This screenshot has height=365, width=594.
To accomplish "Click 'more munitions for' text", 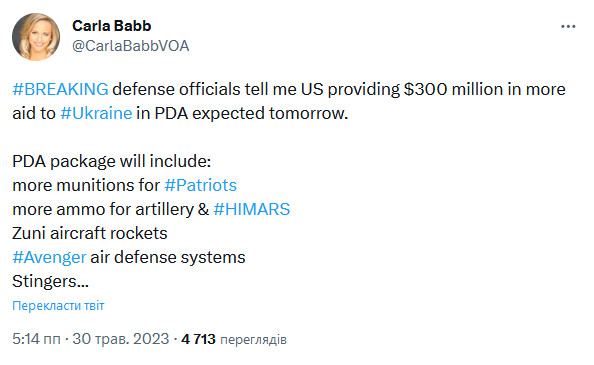I will [86, 186].
